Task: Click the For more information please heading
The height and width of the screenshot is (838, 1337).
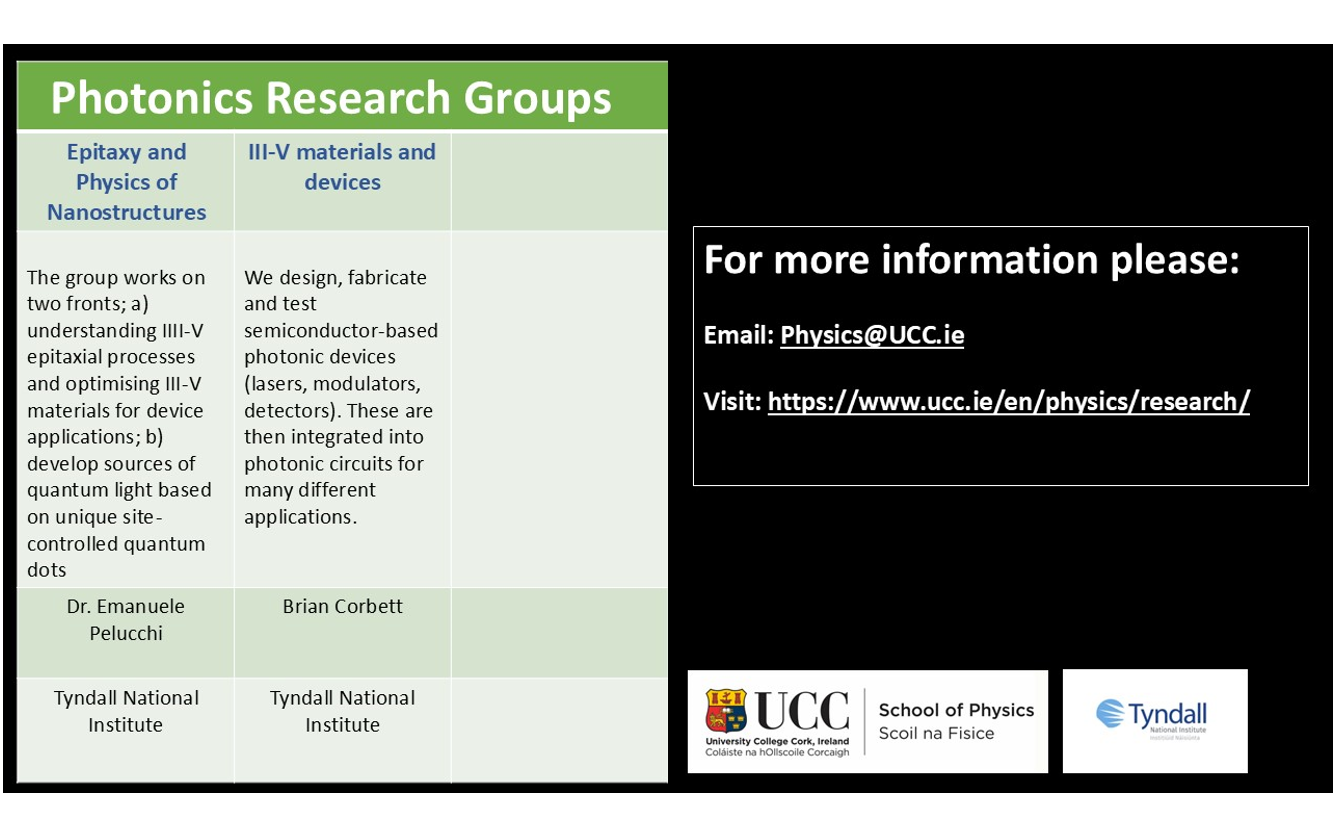Action: click(x=971, y=260)
